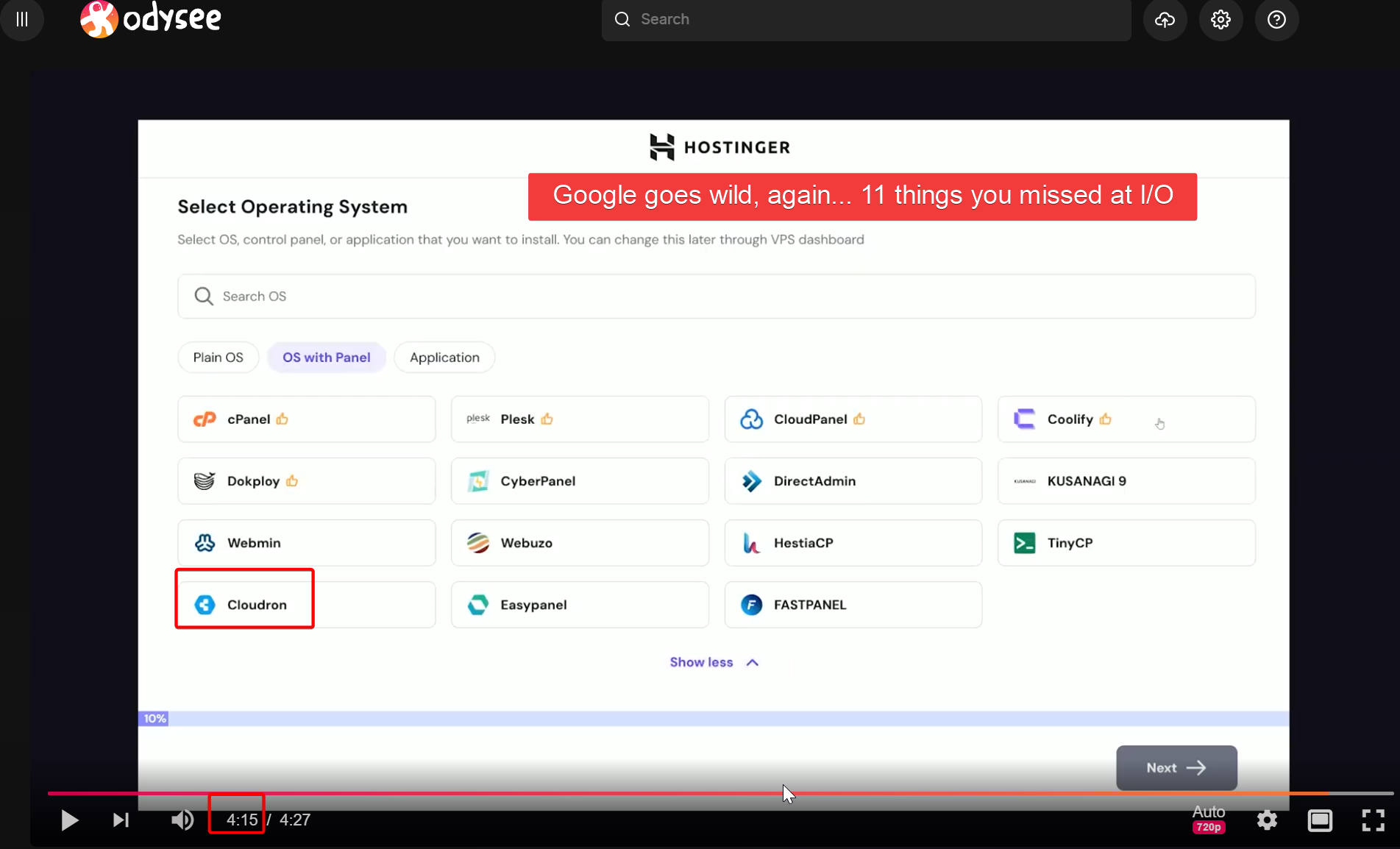Click the Odysee search field

pyautogui.click(x=866, y=20)
